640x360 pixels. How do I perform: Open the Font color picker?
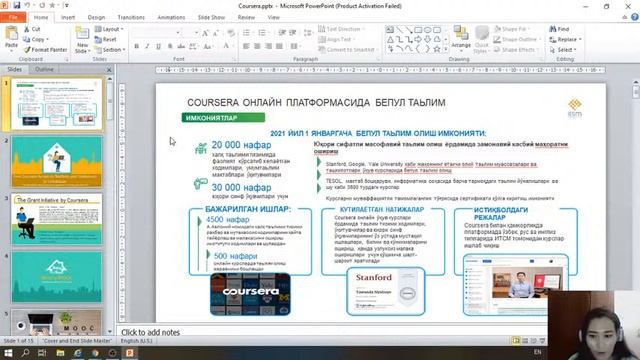pos(228,47)
